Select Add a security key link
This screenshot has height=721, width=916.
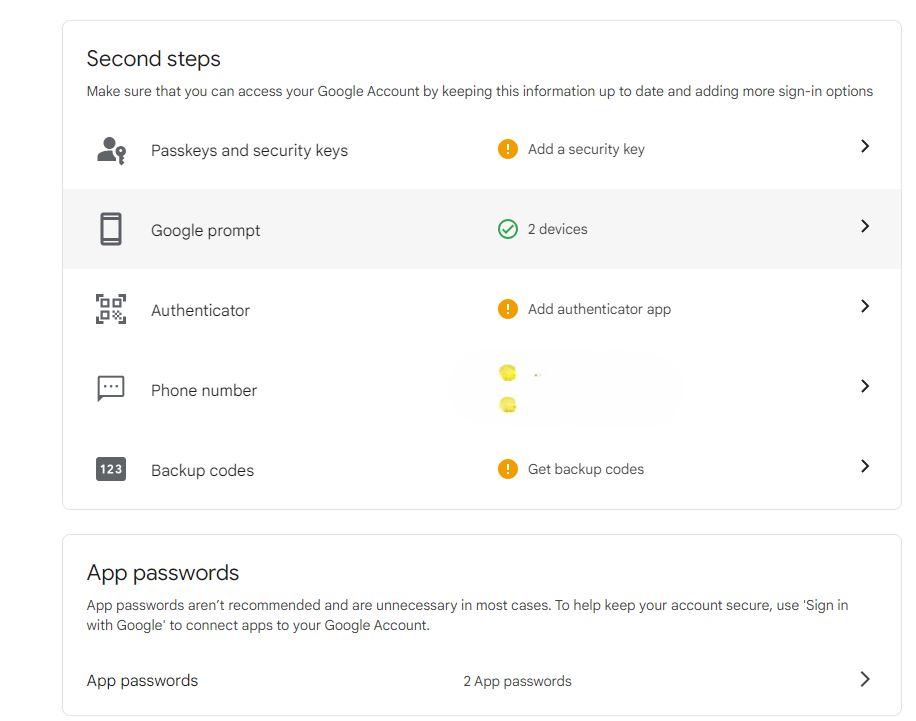[x=586, y=150]
